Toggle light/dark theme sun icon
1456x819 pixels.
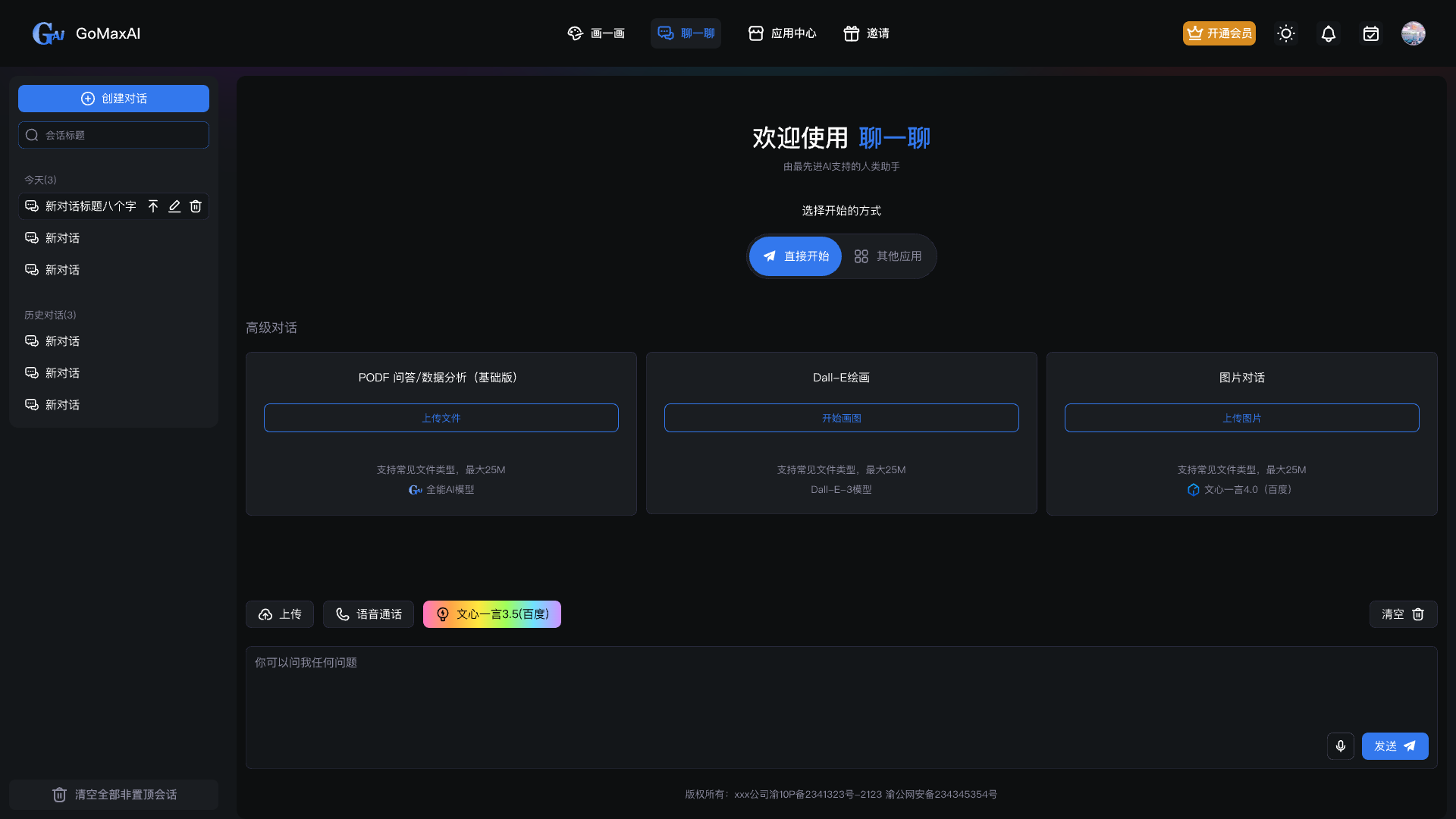coord(1285,33)
